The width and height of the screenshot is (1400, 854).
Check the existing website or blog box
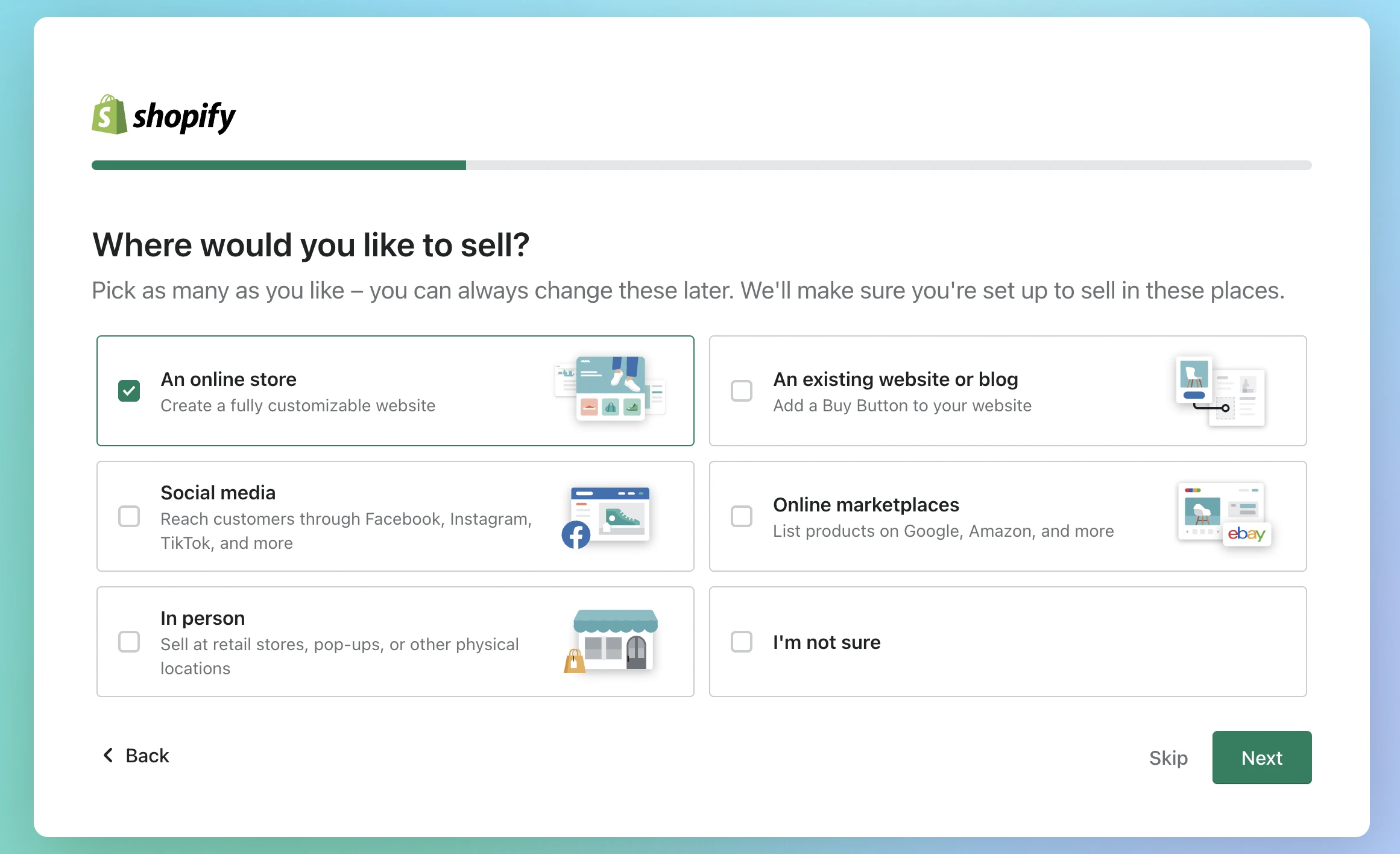tap(742, 391)
